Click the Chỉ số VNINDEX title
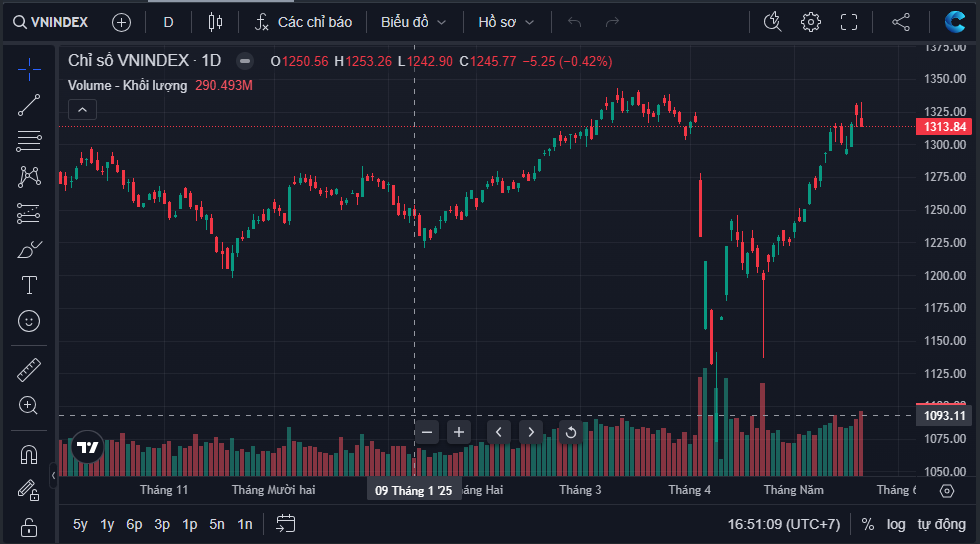This screenshot has height=544, width=980. coord(144,61)
